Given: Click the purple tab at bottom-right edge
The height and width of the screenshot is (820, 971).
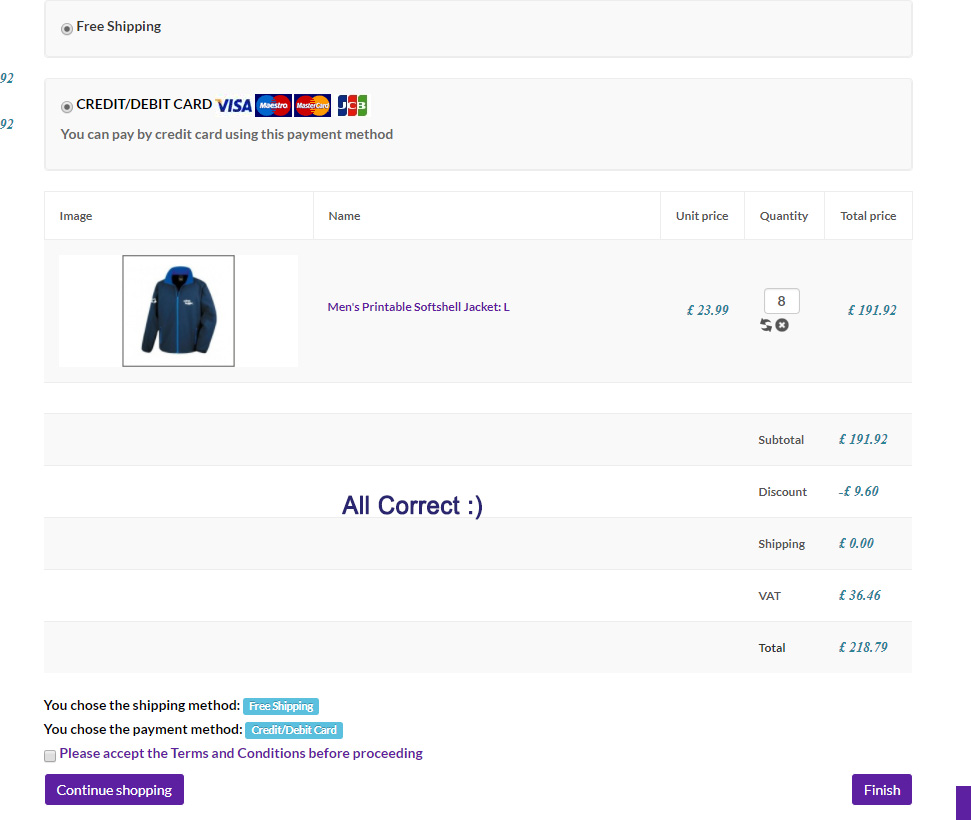Looking at the screenshot, I should (x=963, y=802).
